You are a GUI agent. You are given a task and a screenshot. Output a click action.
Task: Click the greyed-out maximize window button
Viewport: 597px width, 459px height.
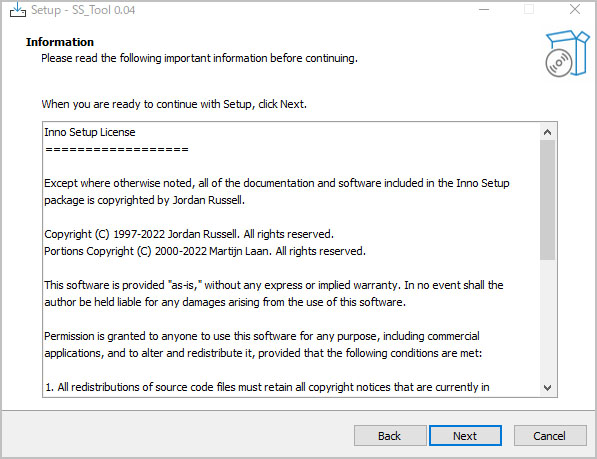click(x=529, y=10)
